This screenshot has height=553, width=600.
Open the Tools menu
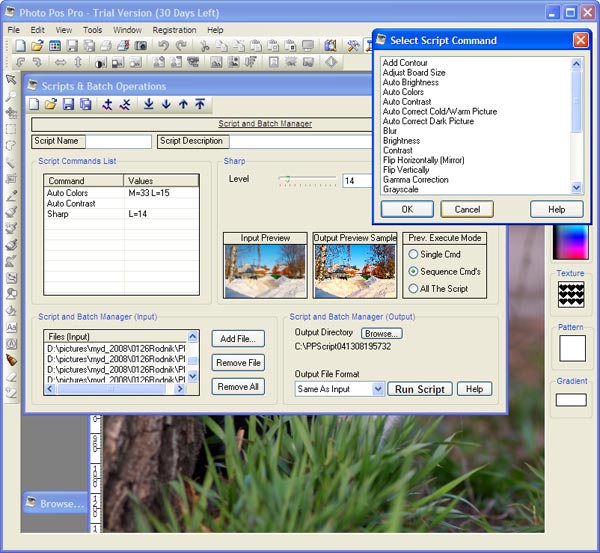tap(92, 30)
